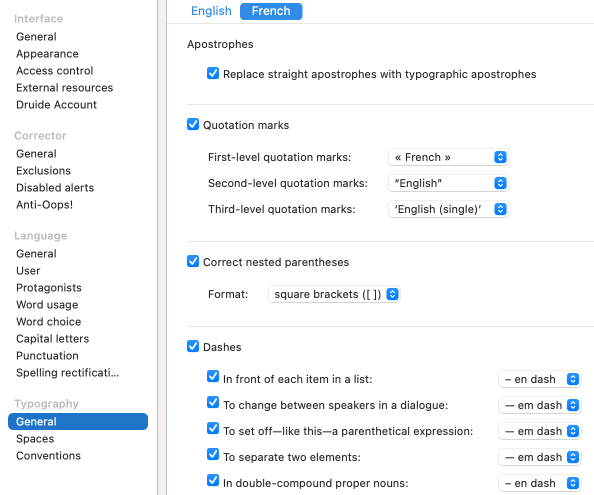The height and width of the screenshot is (495, 594).
Task: Select the French language tab
Action: click(x=271, y=11)
